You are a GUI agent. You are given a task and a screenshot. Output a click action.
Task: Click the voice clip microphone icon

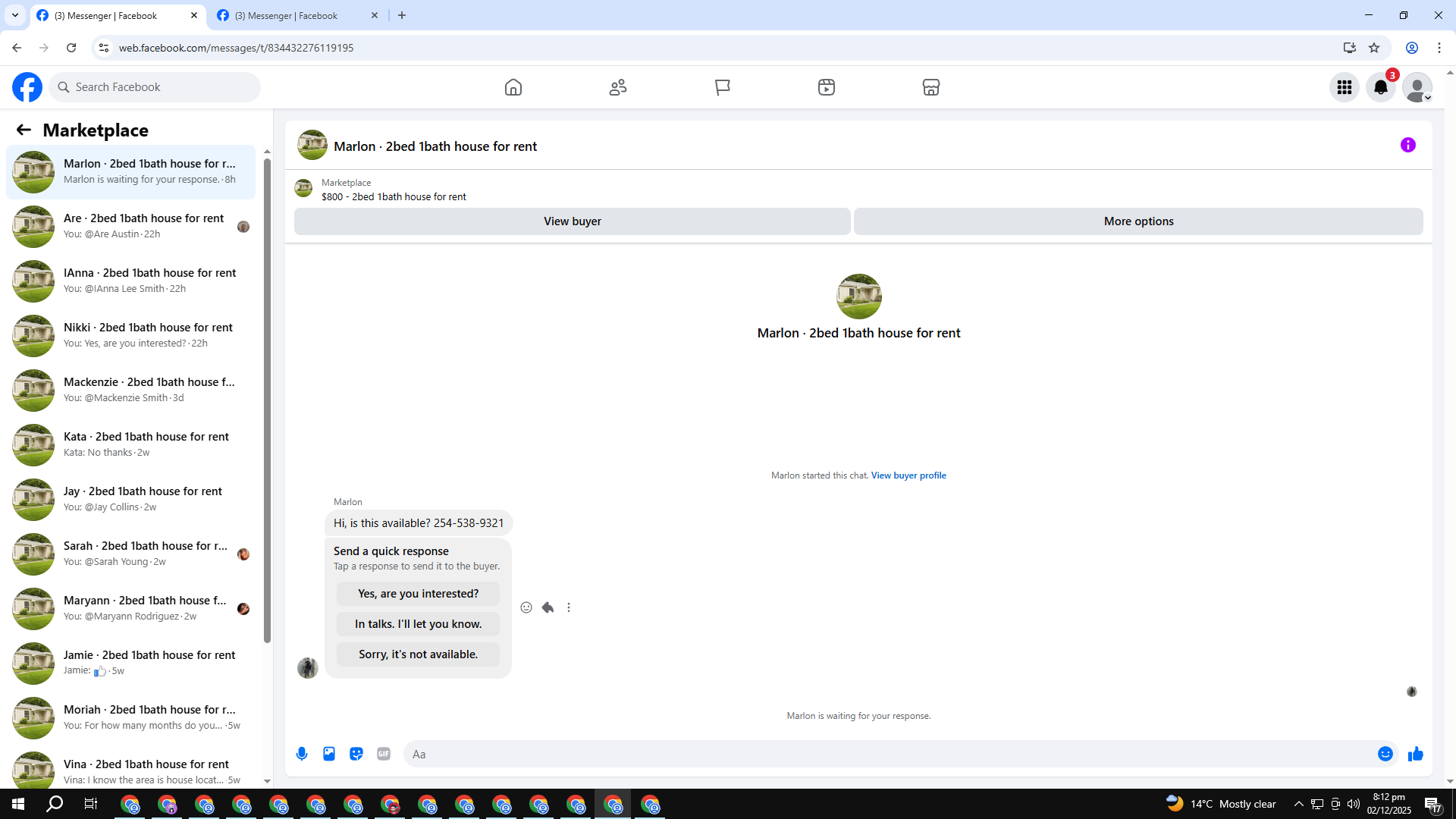point(302,754)
